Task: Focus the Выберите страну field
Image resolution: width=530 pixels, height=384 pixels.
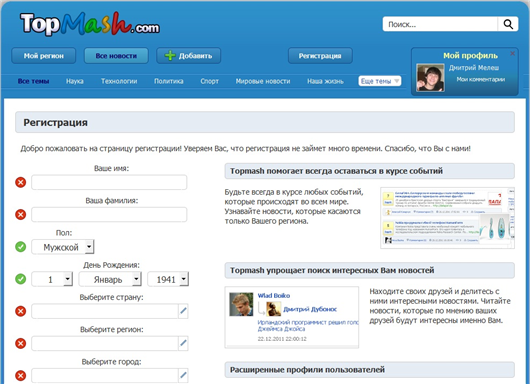Action: (x=105, y=311)
